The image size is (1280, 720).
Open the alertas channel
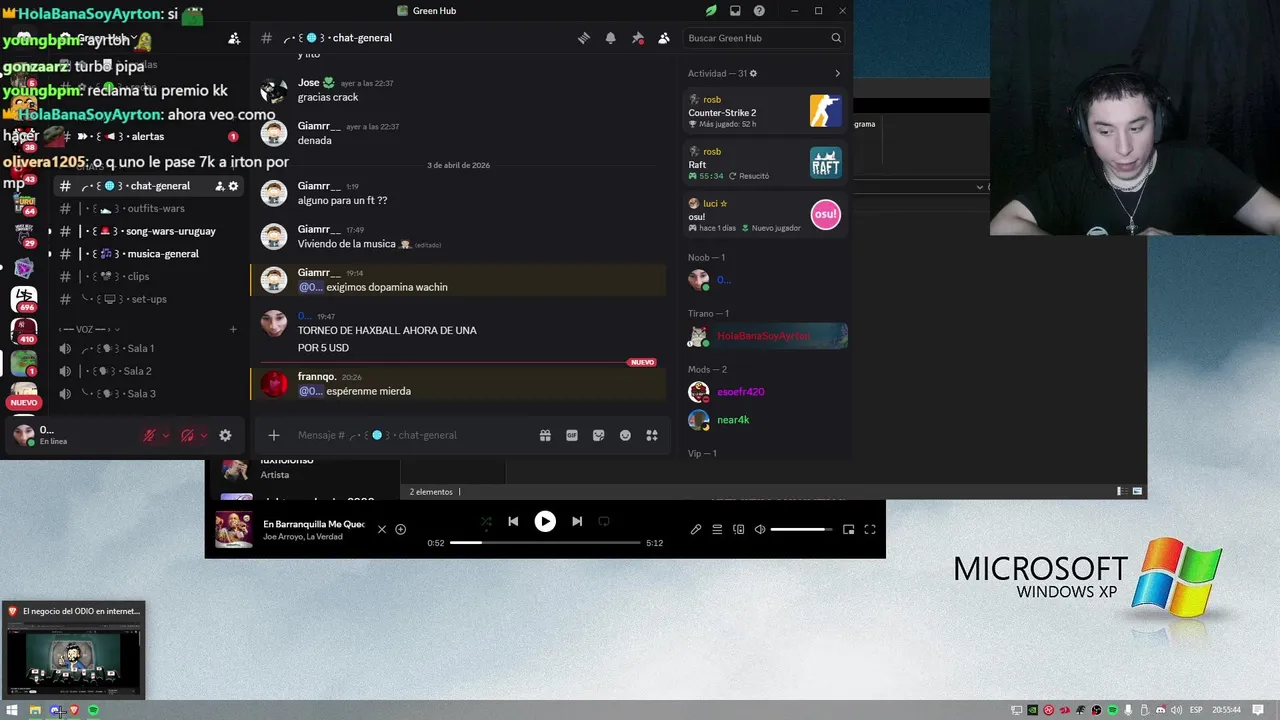tap(150, 136)
